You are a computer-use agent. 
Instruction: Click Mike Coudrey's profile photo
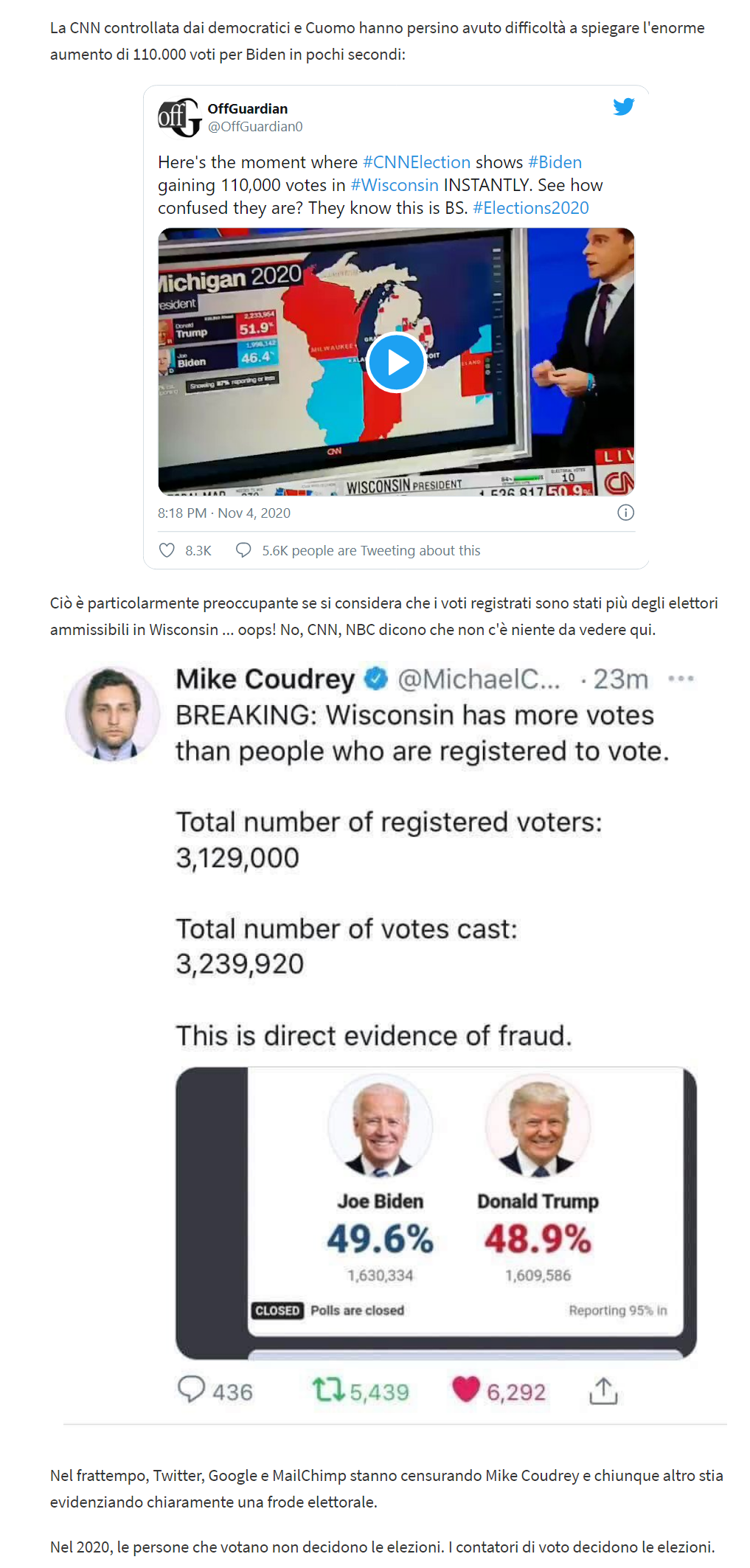coord(112,713)
